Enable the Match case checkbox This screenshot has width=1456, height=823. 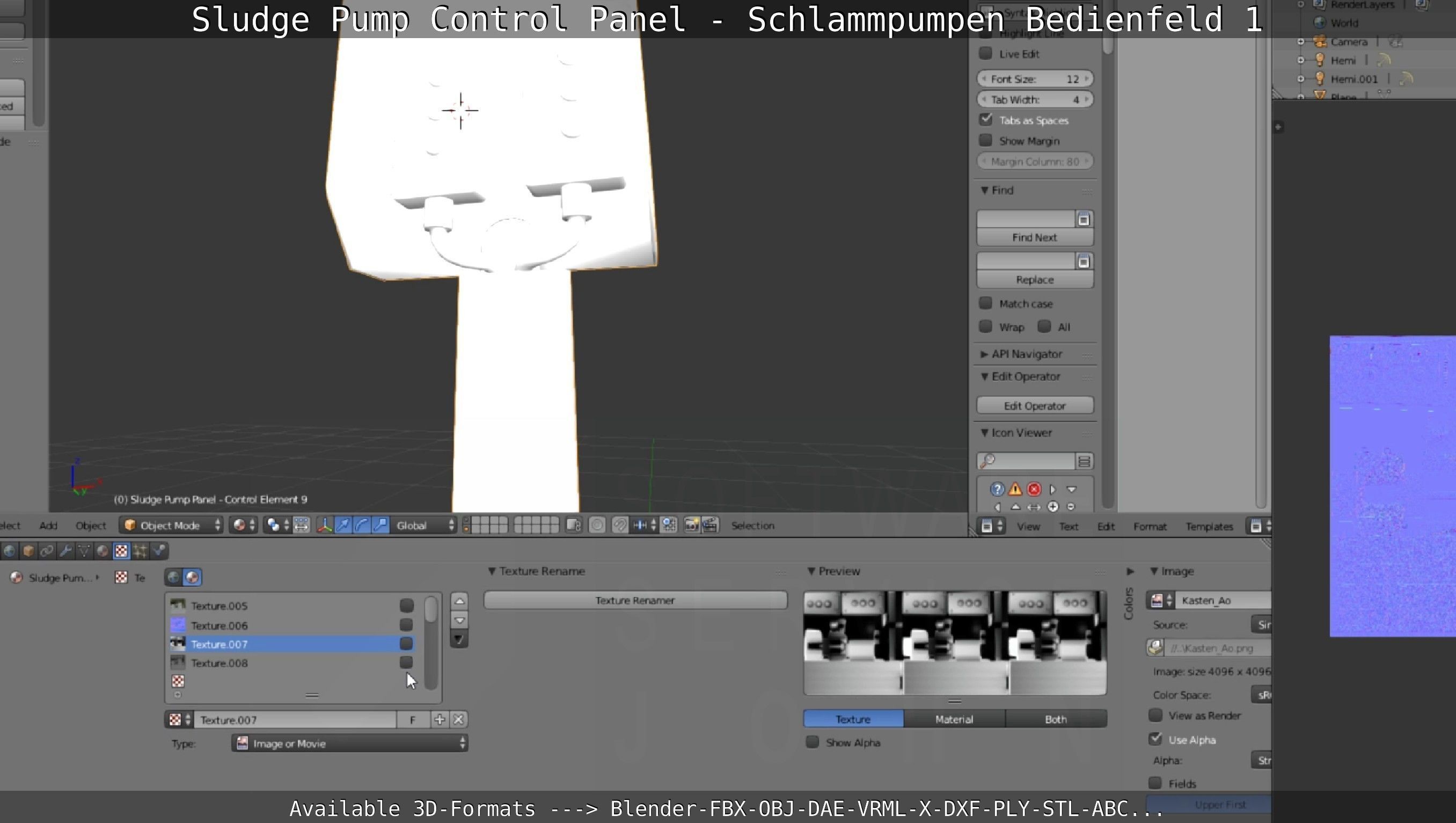click(986, 303)
